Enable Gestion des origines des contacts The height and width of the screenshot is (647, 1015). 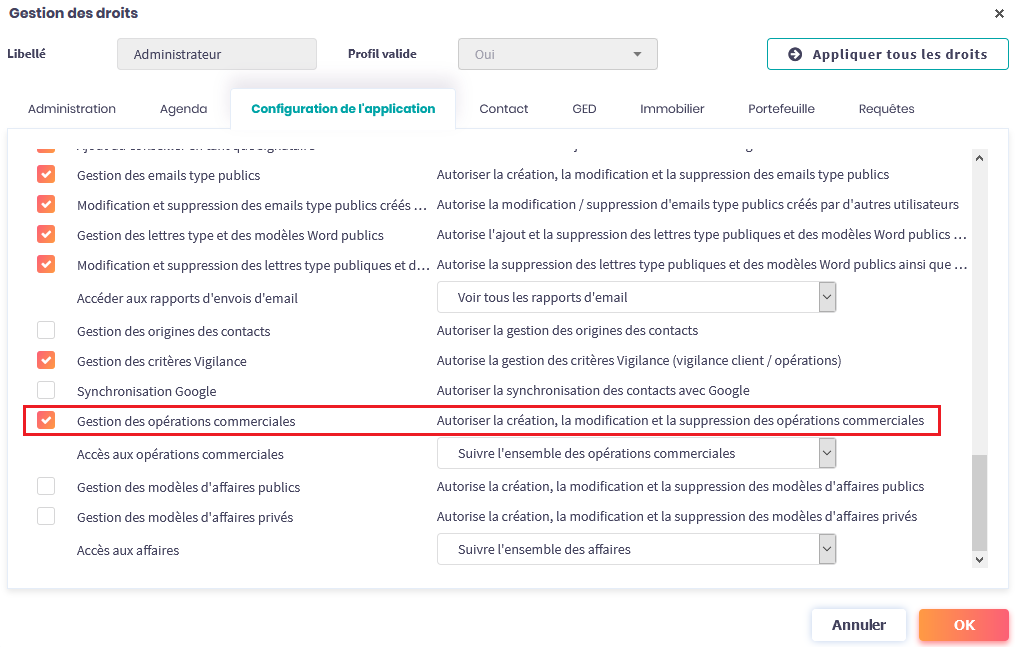(x=46, y=330)
